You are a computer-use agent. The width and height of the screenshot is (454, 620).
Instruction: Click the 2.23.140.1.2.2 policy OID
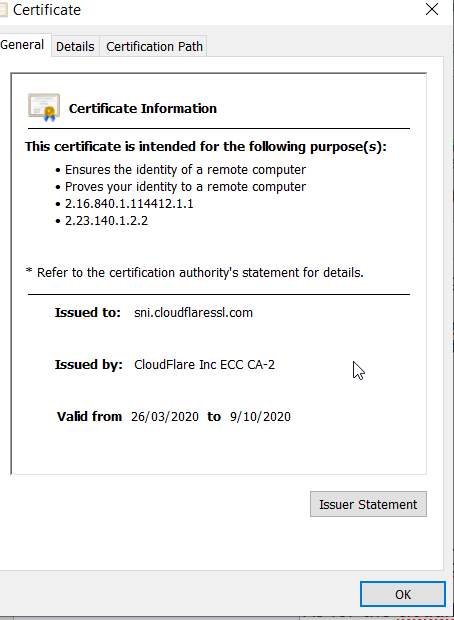pos(106,221)
